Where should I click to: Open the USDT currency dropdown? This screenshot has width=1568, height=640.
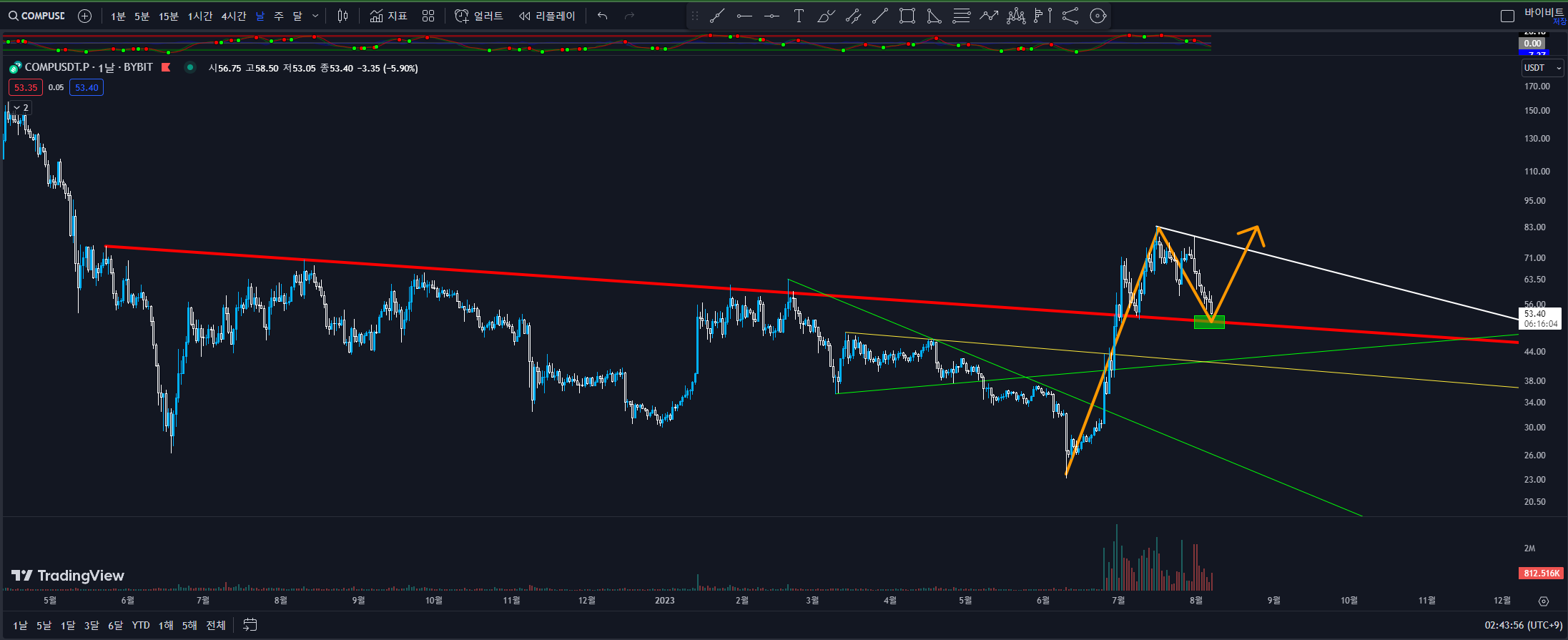pyautogui.click(x=1542, y=68)
